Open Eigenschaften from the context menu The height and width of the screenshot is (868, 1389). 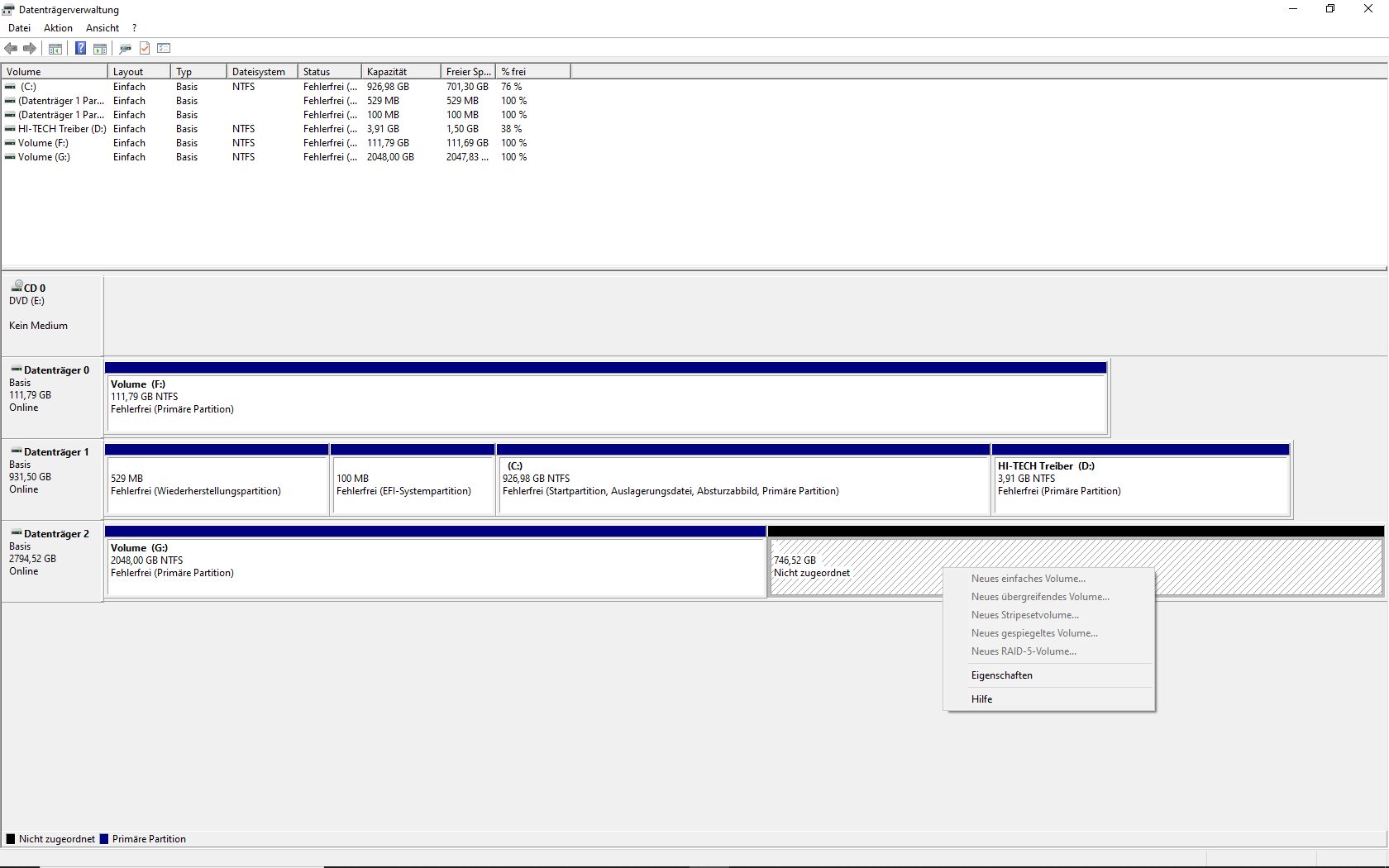pos(1049,675)
